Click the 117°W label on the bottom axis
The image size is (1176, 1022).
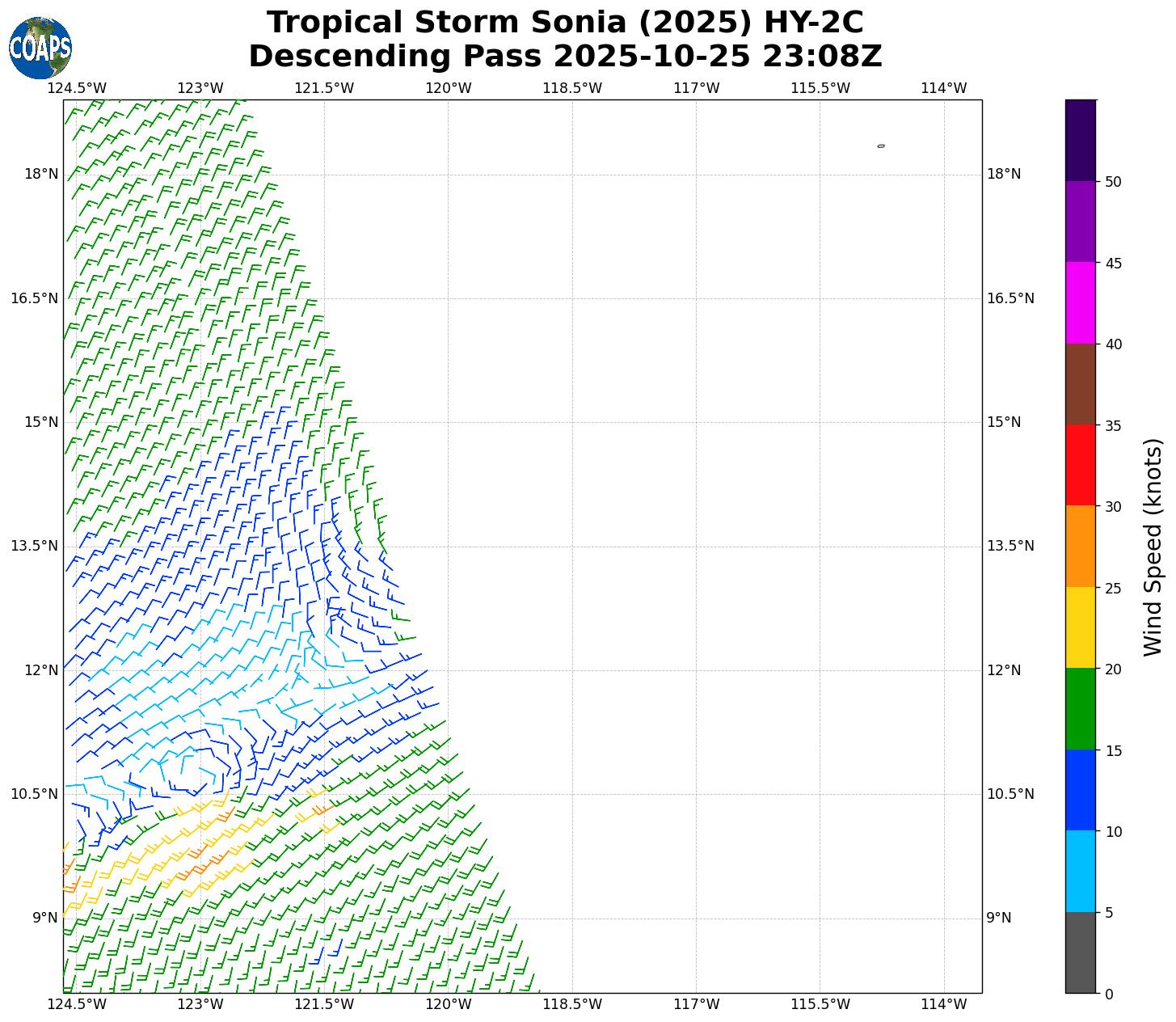696,1004
